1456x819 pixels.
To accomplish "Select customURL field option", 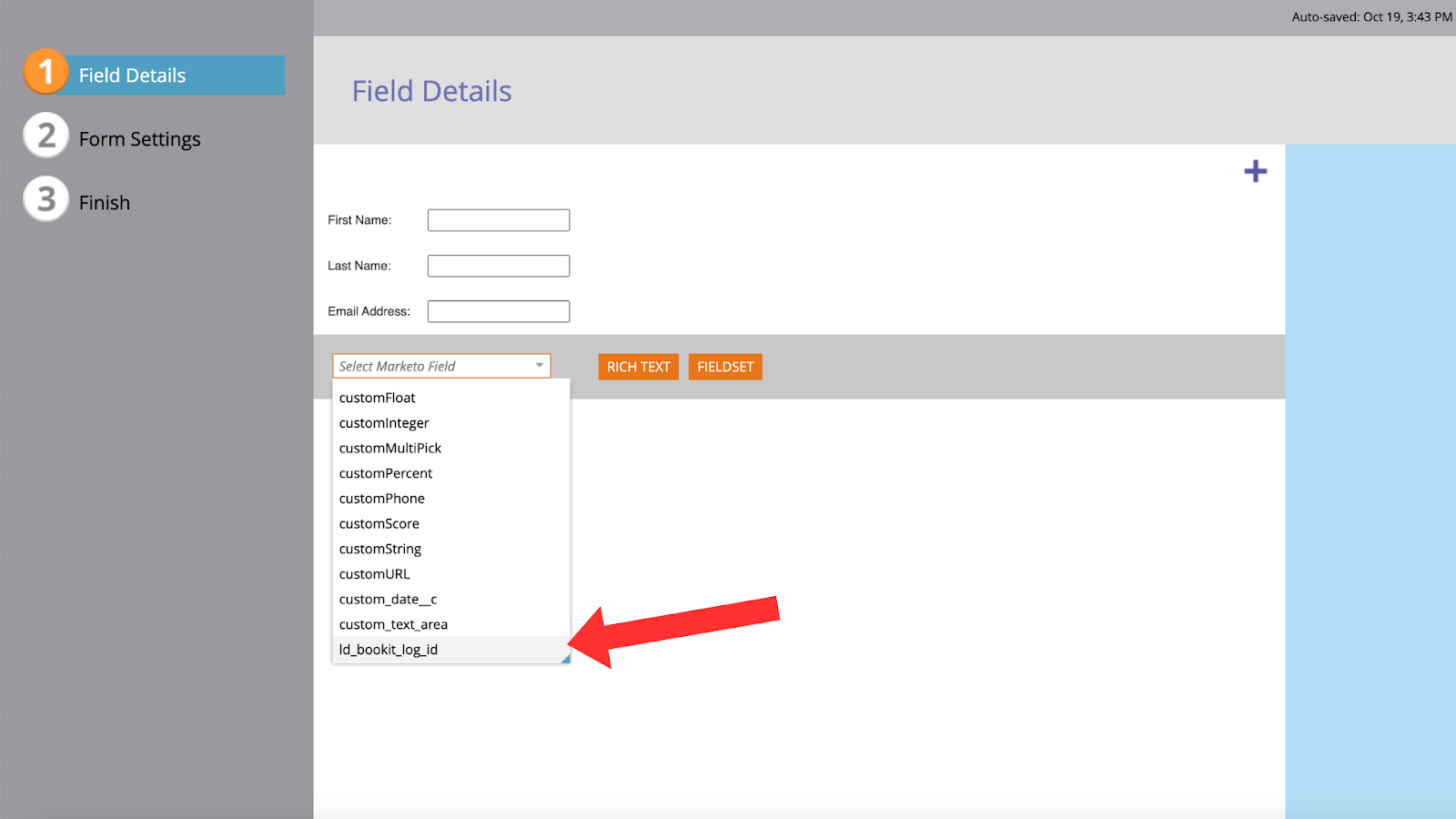I will coord(375,574).
